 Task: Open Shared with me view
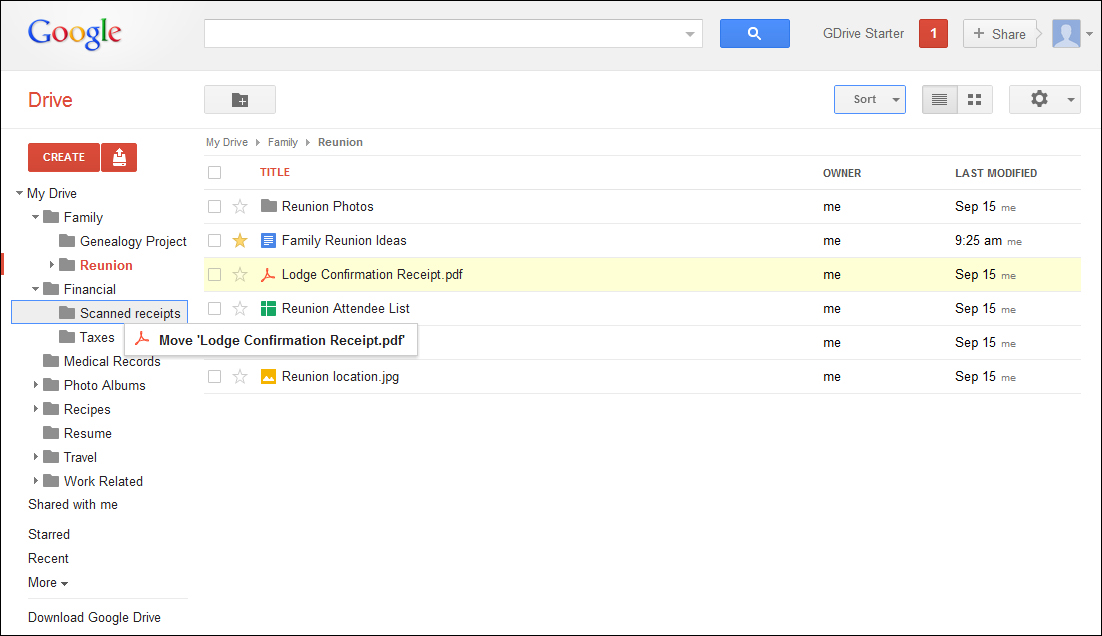coord(73,505)
